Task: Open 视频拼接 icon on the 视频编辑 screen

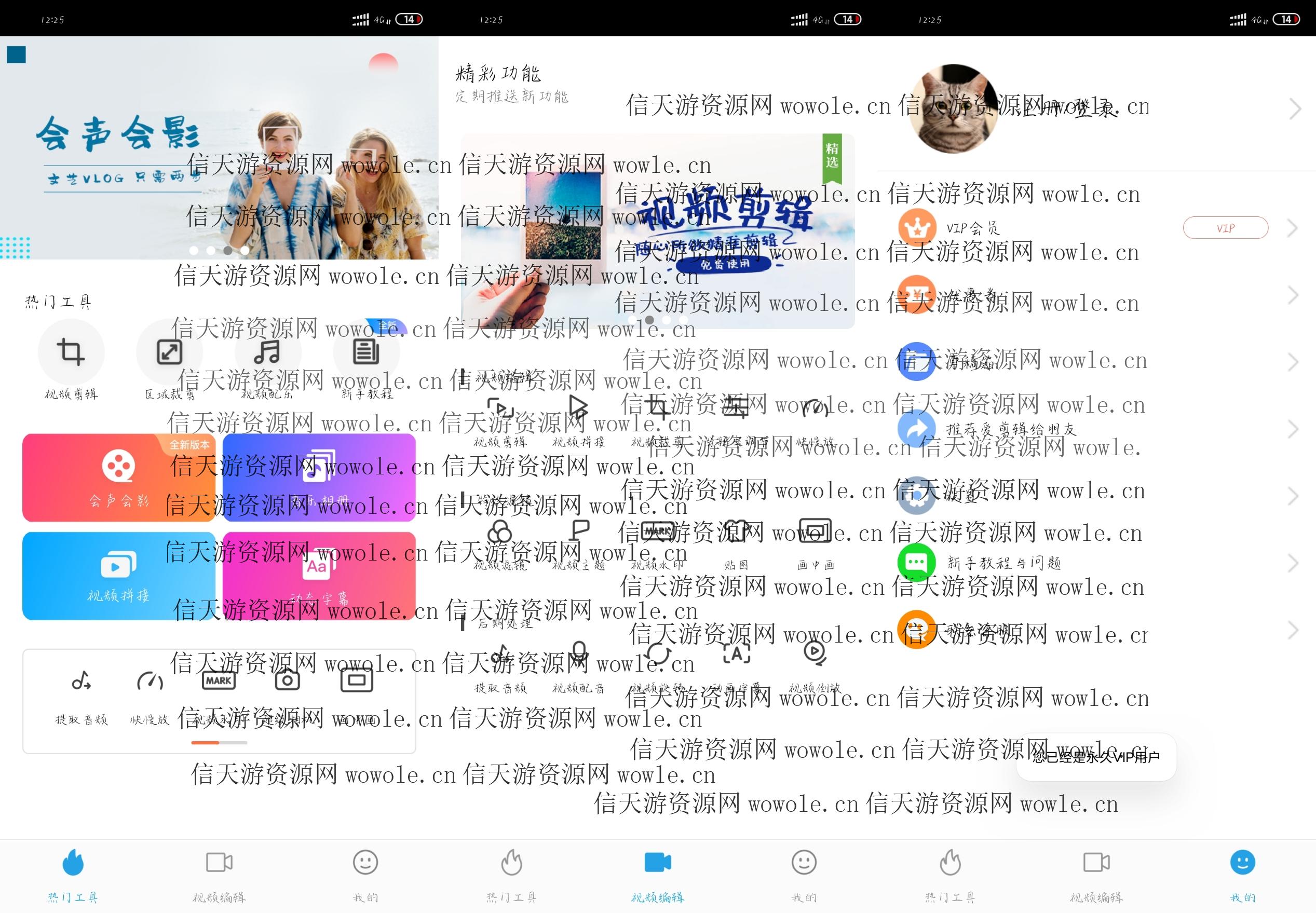Action: click(578, 408)
